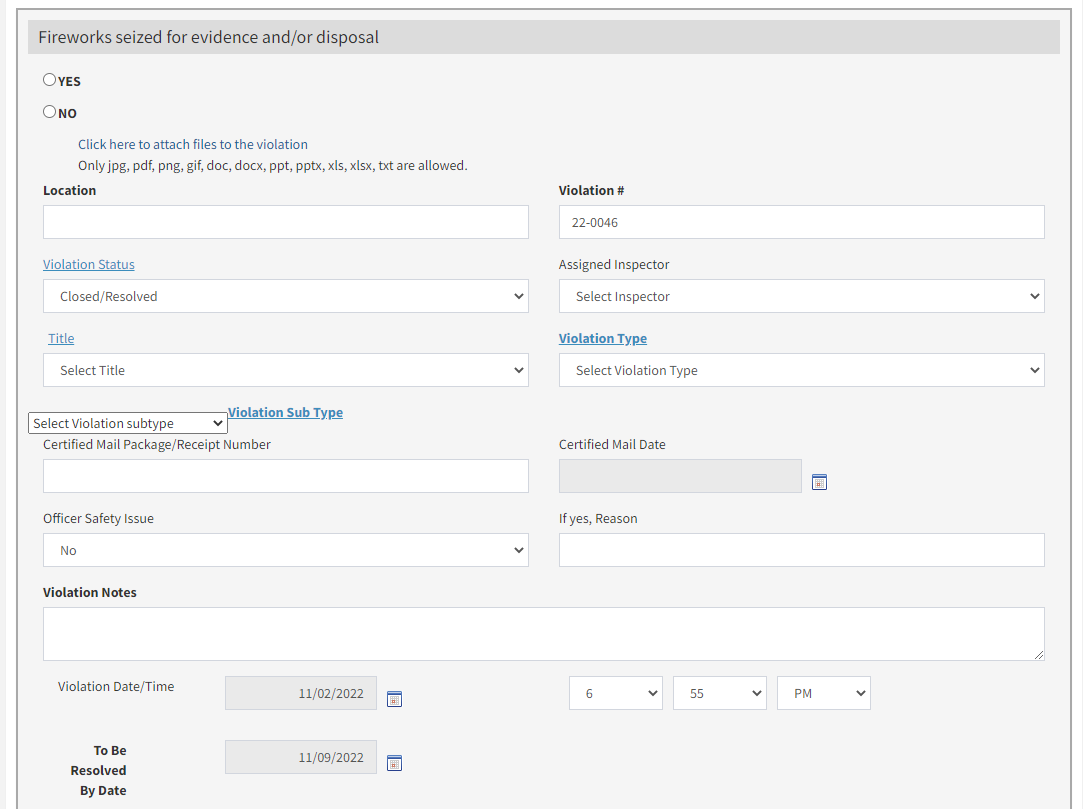Open the Violation Status dropdown
This screenshot has height=809, width=1083.
click(286, 296)
